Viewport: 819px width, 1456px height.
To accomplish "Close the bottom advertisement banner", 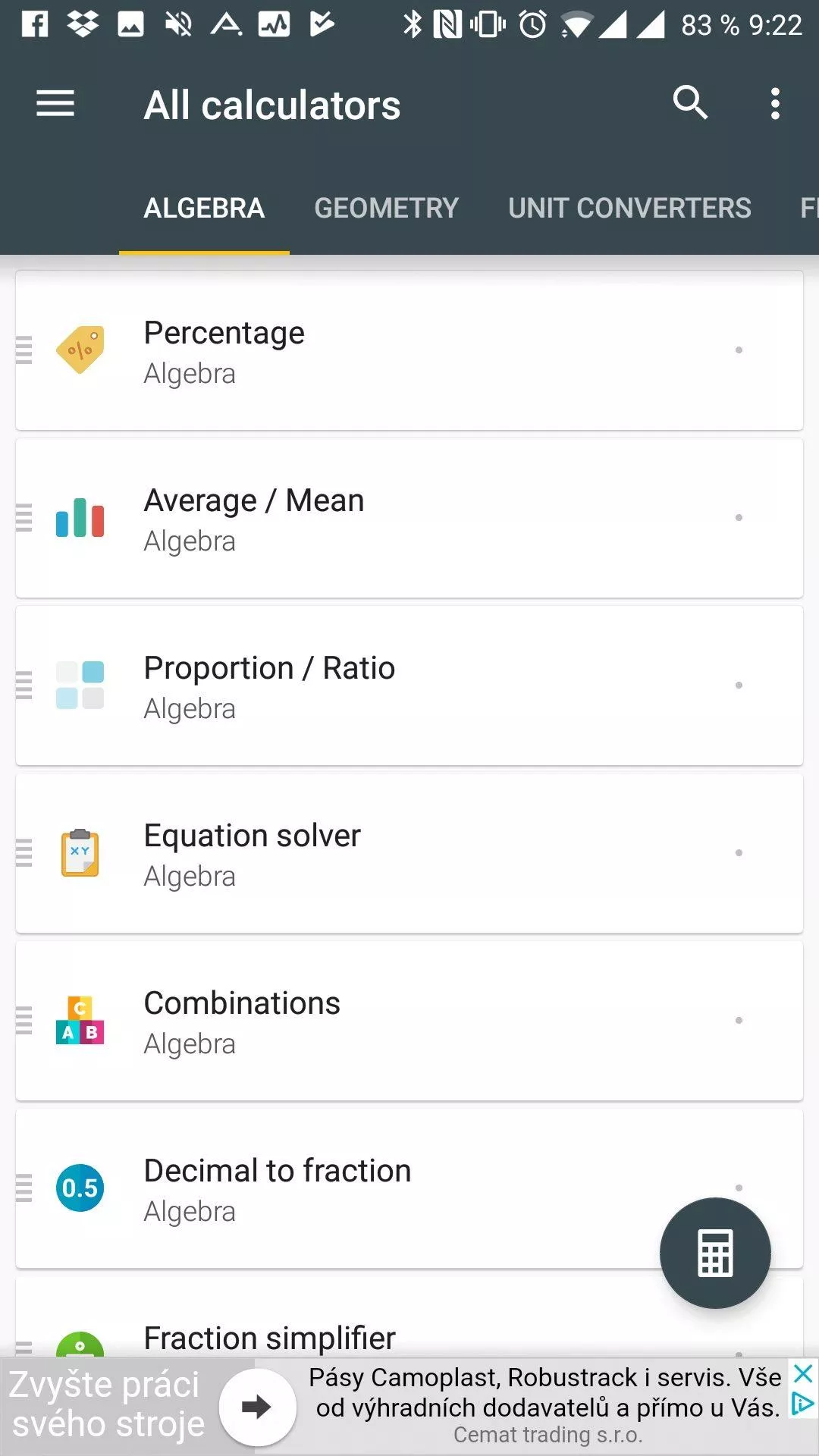I will coord(803,1373).
